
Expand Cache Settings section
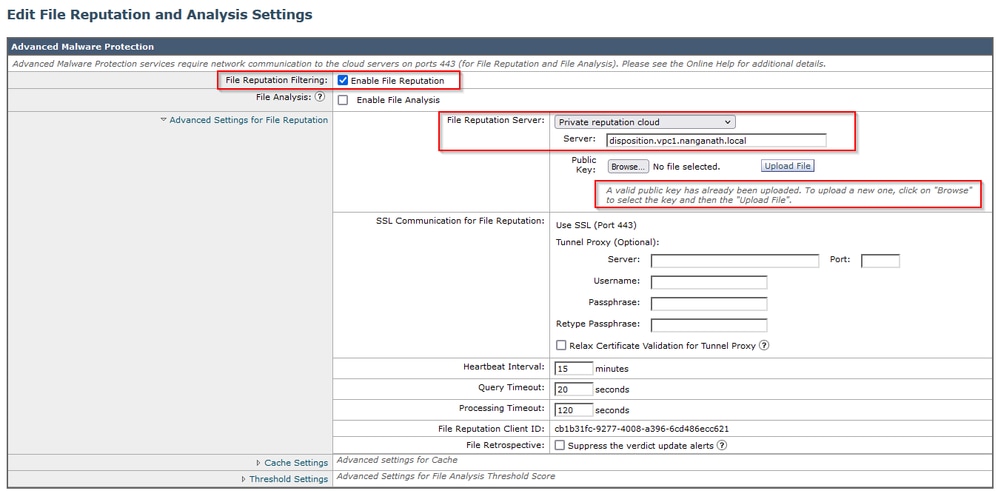click(x=292, y=463)
